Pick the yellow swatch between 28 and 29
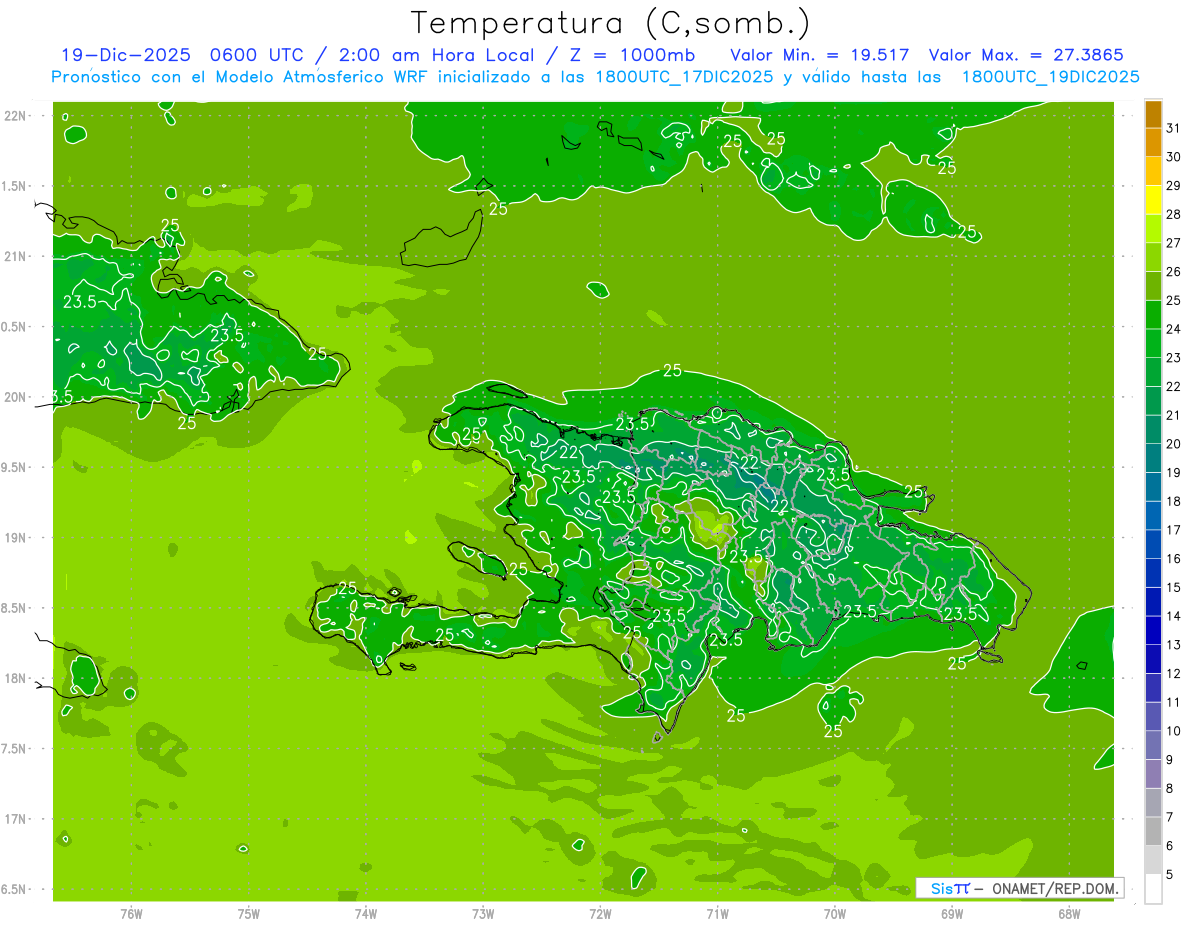This screenshot has height=927, width=1200. (1154, 200)
